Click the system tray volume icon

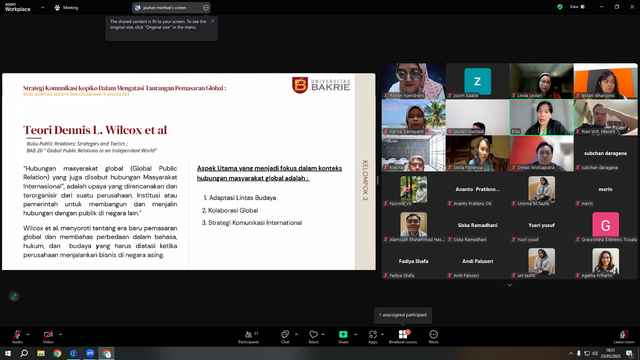(x=595, y=353)
